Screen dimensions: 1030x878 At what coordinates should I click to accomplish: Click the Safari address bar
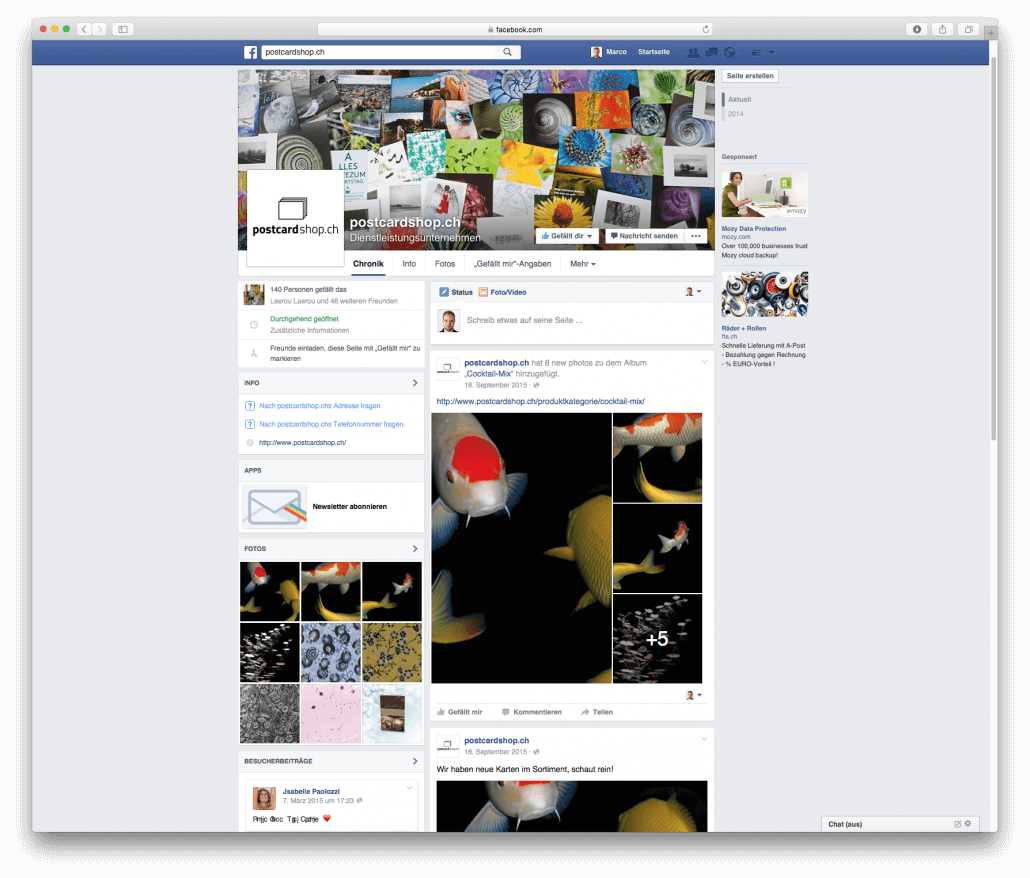(x=515, y=29)
